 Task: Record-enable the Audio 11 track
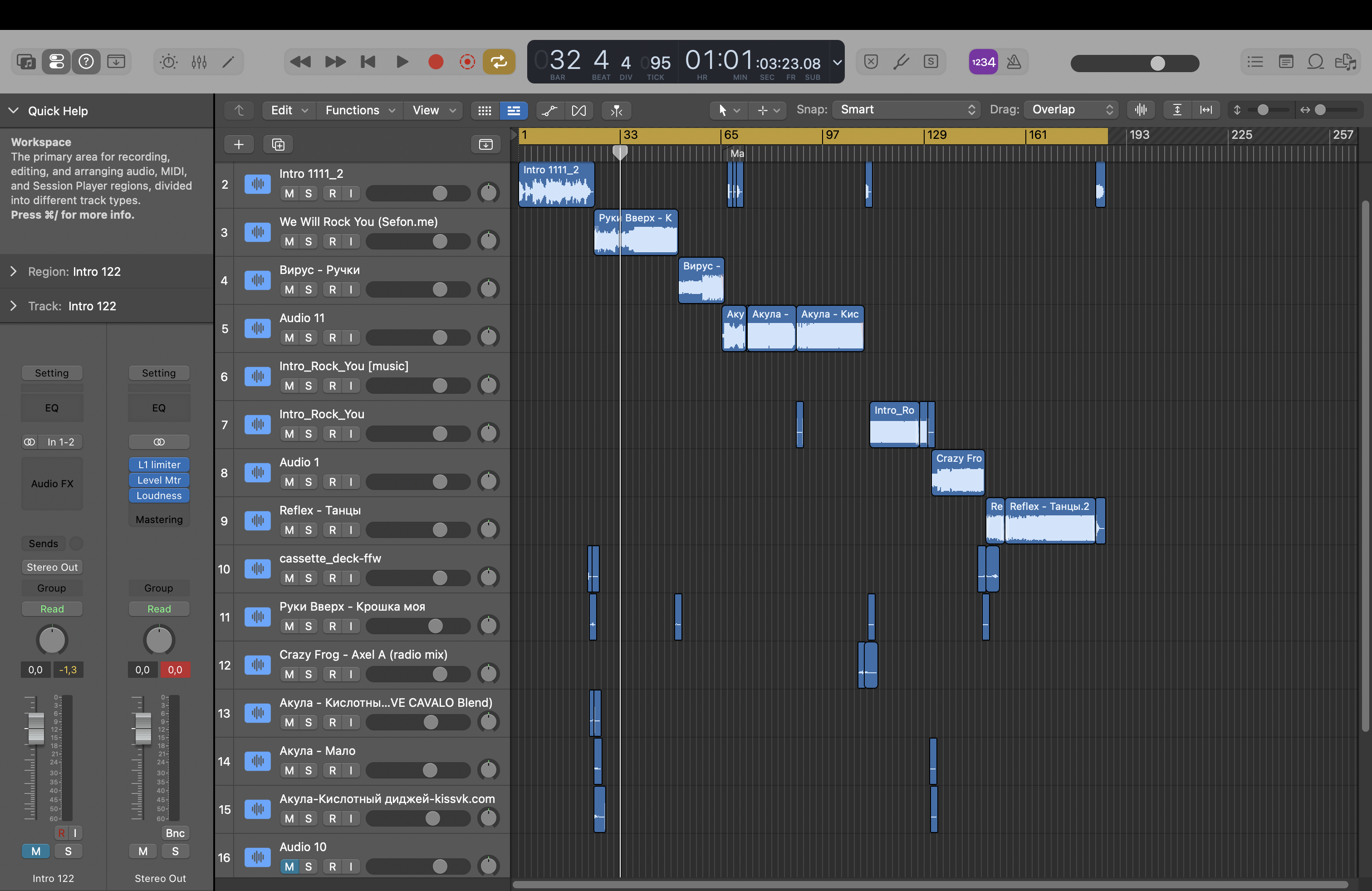click(333, 338)
